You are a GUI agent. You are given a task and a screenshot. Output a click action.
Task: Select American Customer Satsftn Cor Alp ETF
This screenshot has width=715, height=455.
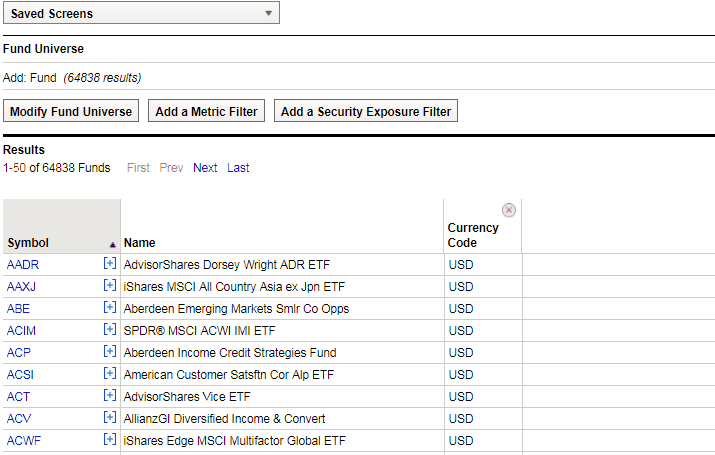[228, 375]
